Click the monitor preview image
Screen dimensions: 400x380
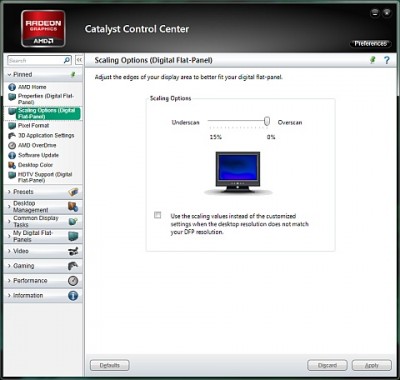(238, 173)
